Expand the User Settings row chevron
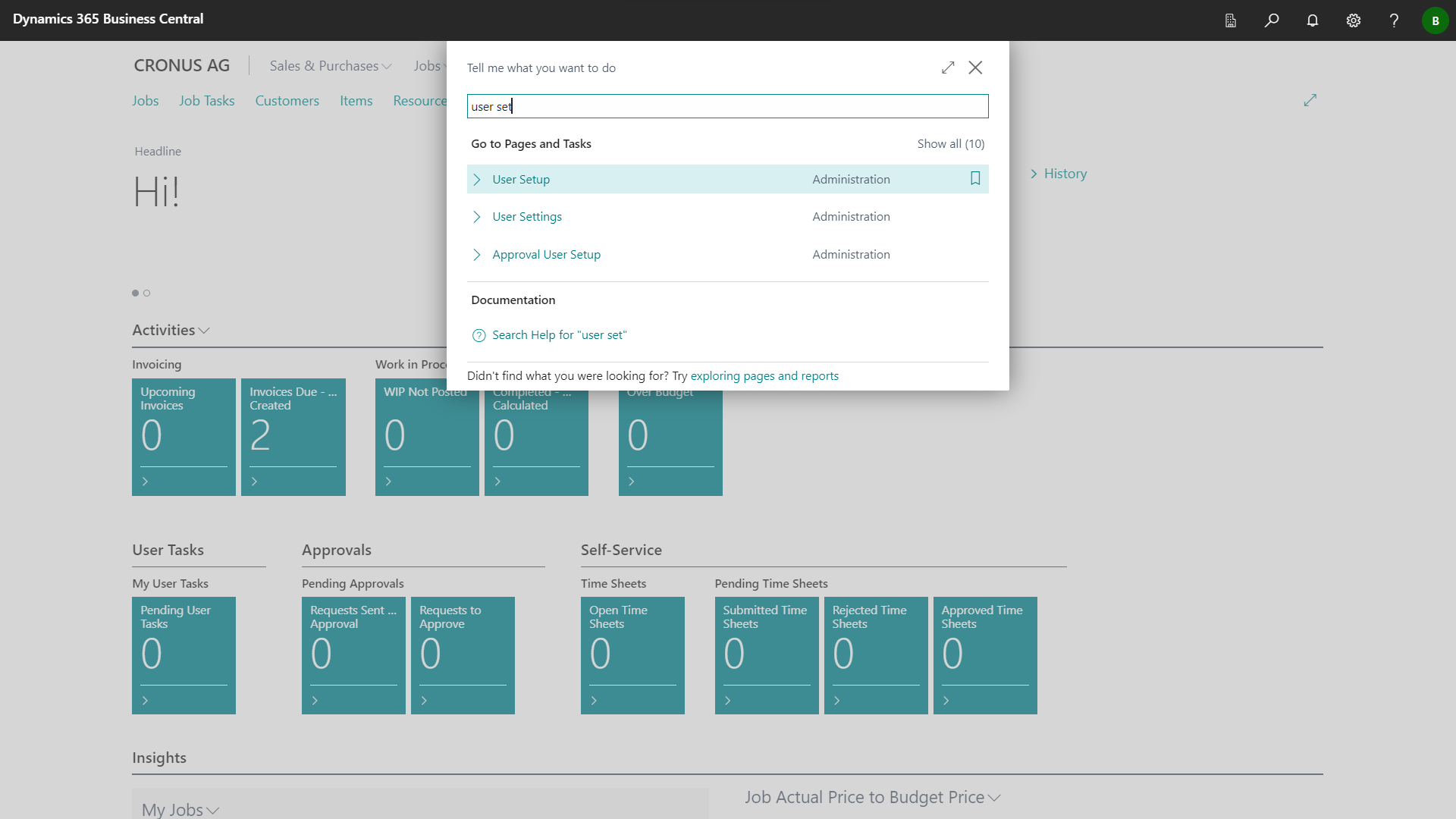This screenshot has height=819, width=1456. coord(477,217)
